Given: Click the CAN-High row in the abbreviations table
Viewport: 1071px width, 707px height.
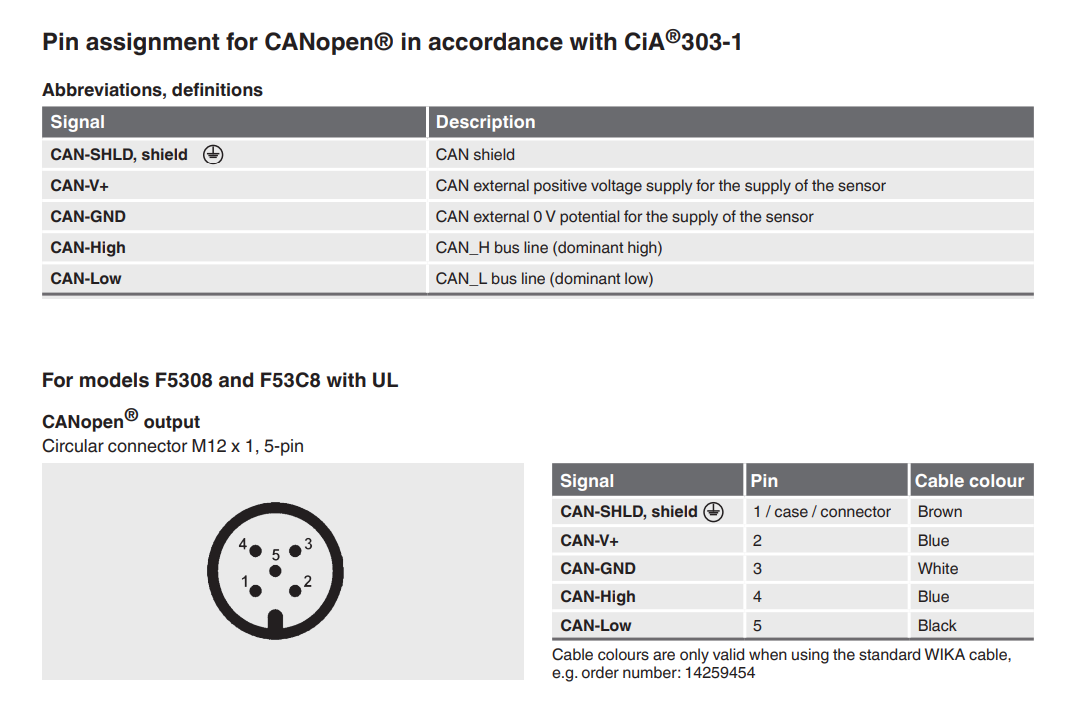Looking at the screenshot, I should [88, 247].
